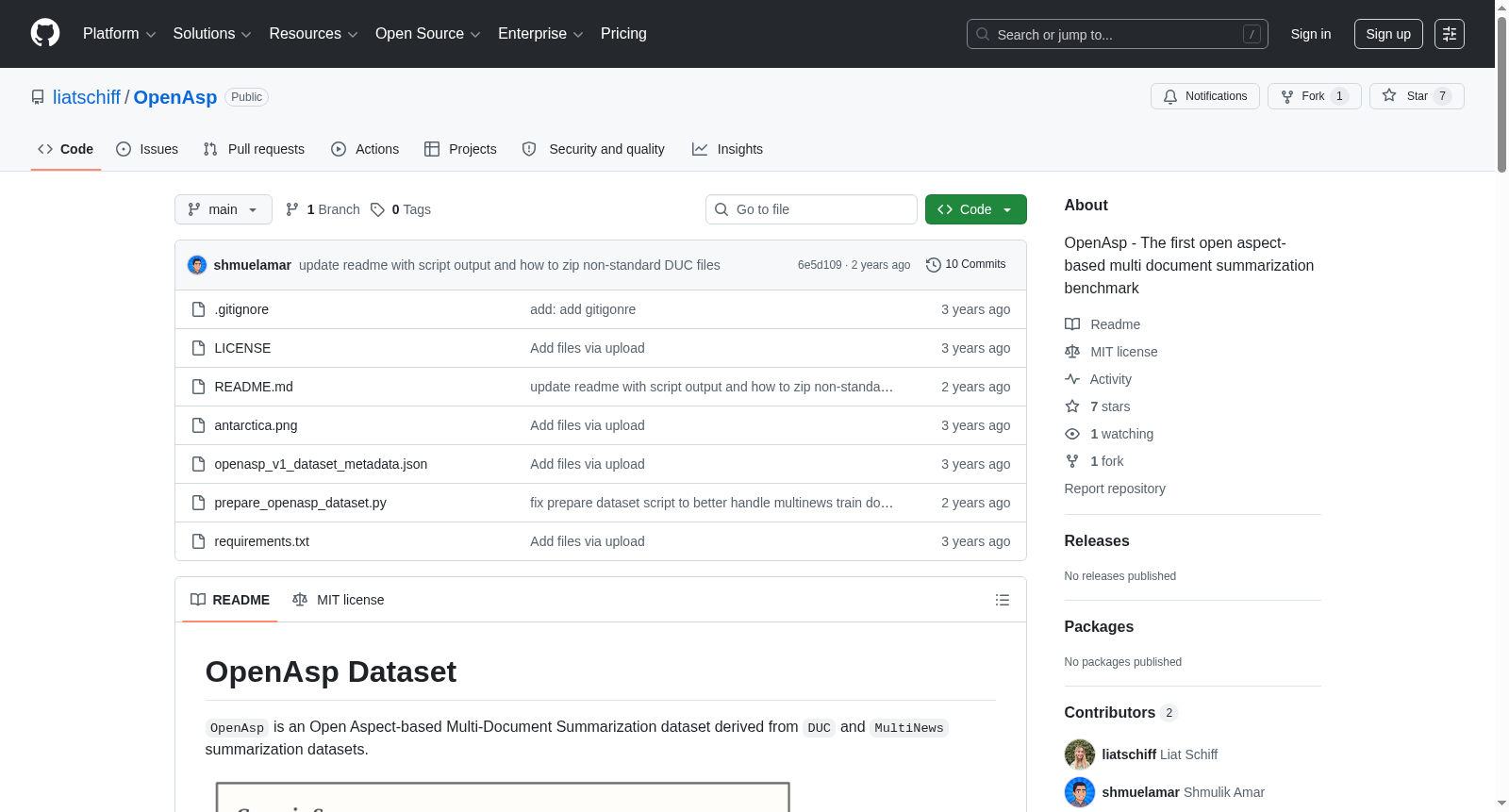Open the Activity link in About
Screen dimensions: 1509x812
pos(1099,379)
